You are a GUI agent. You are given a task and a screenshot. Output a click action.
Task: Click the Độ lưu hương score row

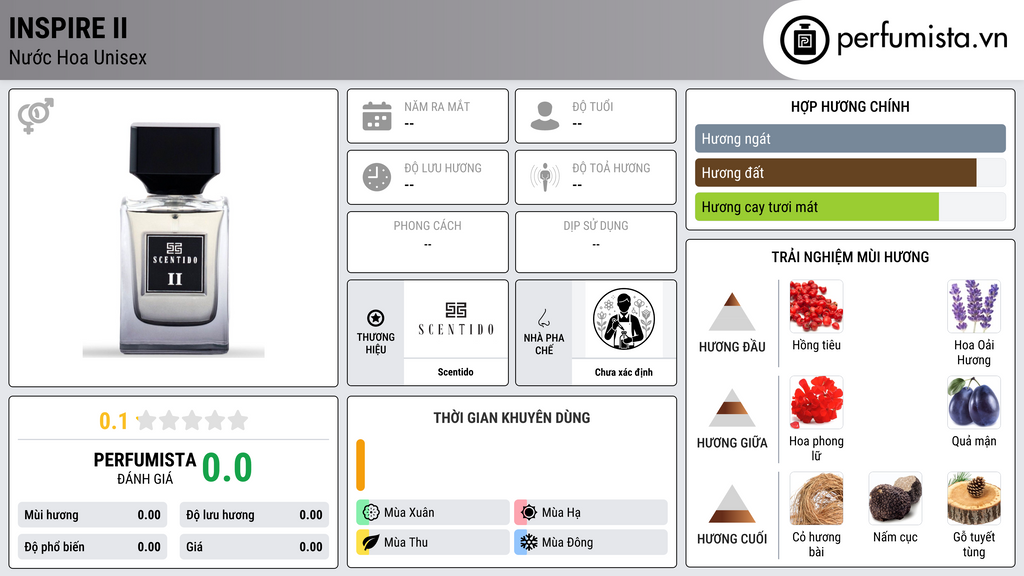tap(254, 515)
